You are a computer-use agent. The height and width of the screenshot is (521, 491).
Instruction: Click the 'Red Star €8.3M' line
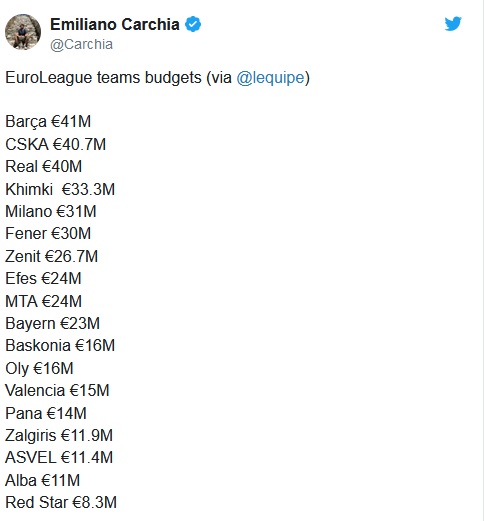[61, 502]
